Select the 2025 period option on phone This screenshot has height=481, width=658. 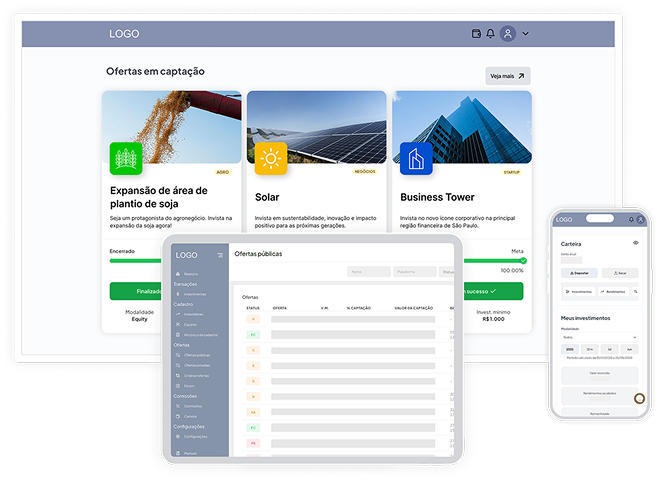[570, 349]
